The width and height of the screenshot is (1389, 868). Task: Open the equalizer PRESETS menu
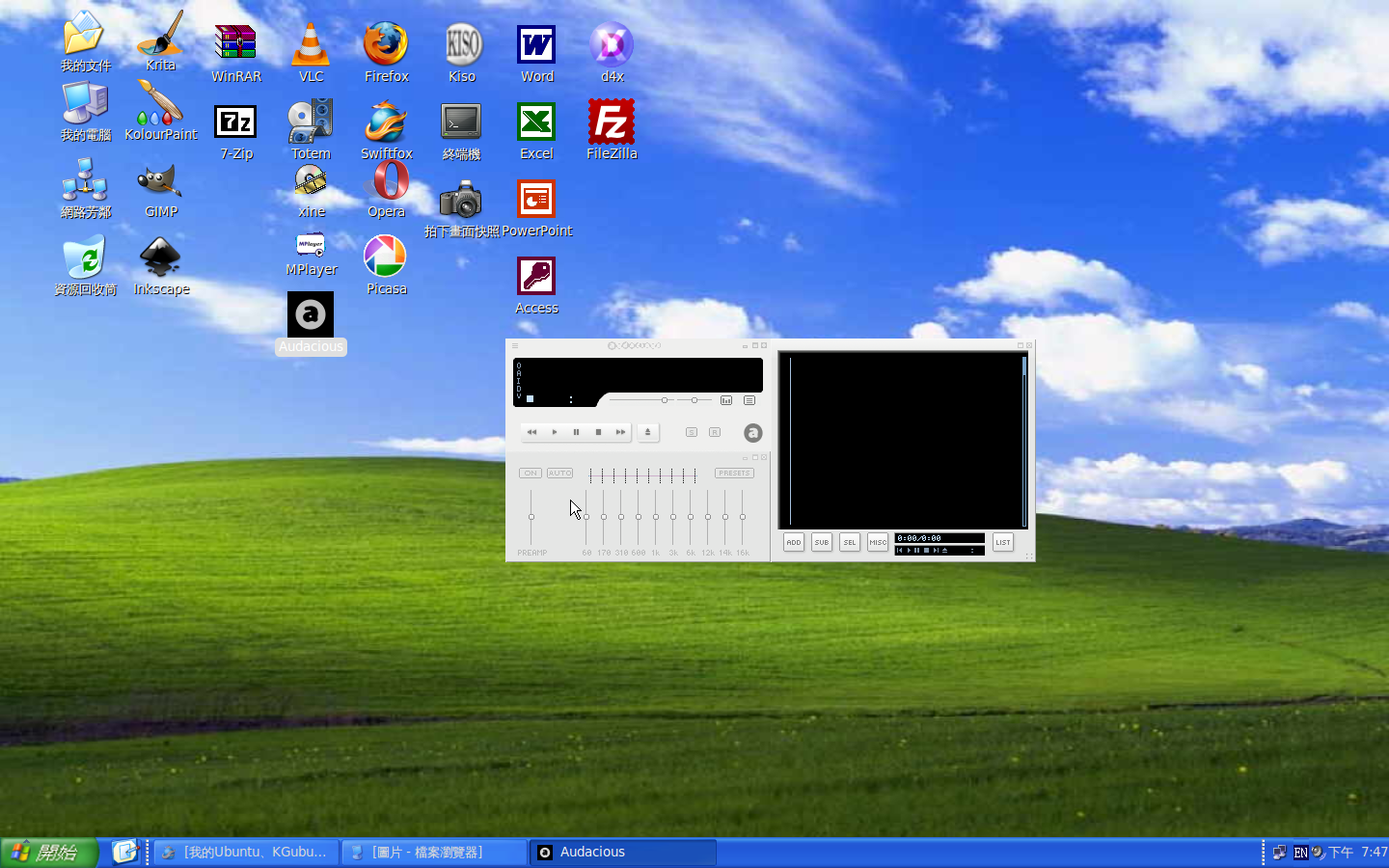point(734,473)
